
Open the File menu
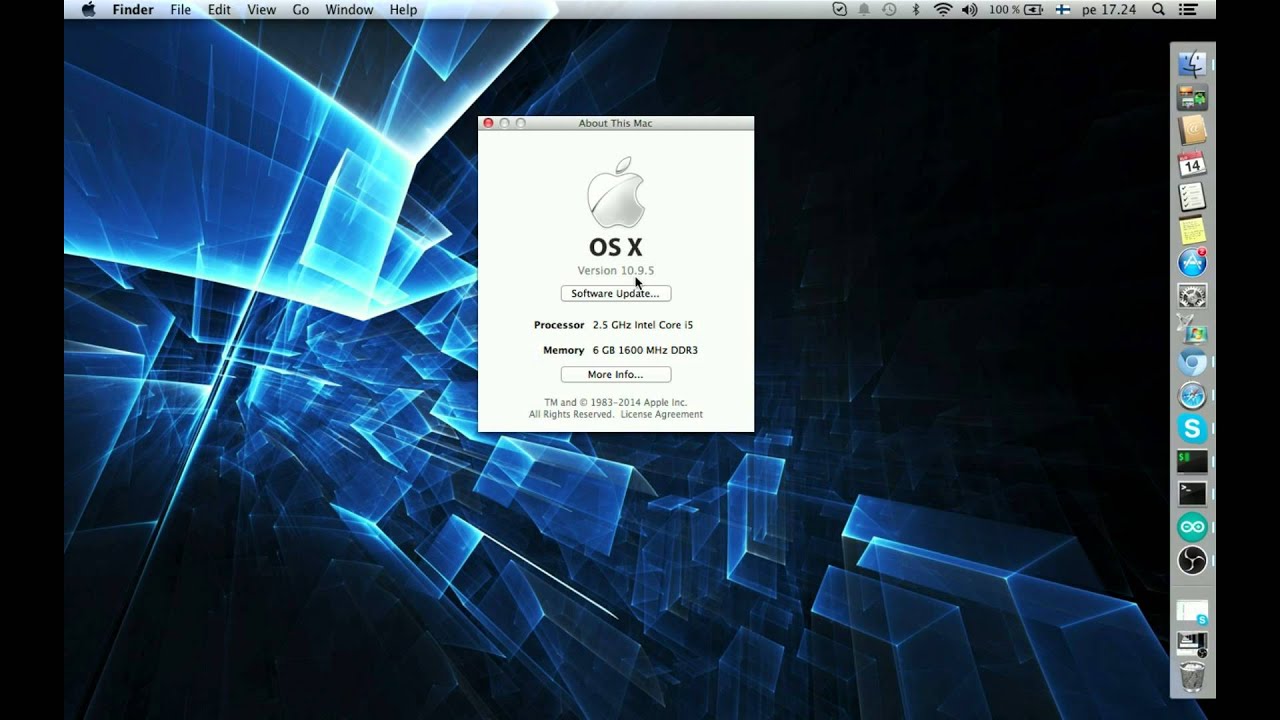180,9
